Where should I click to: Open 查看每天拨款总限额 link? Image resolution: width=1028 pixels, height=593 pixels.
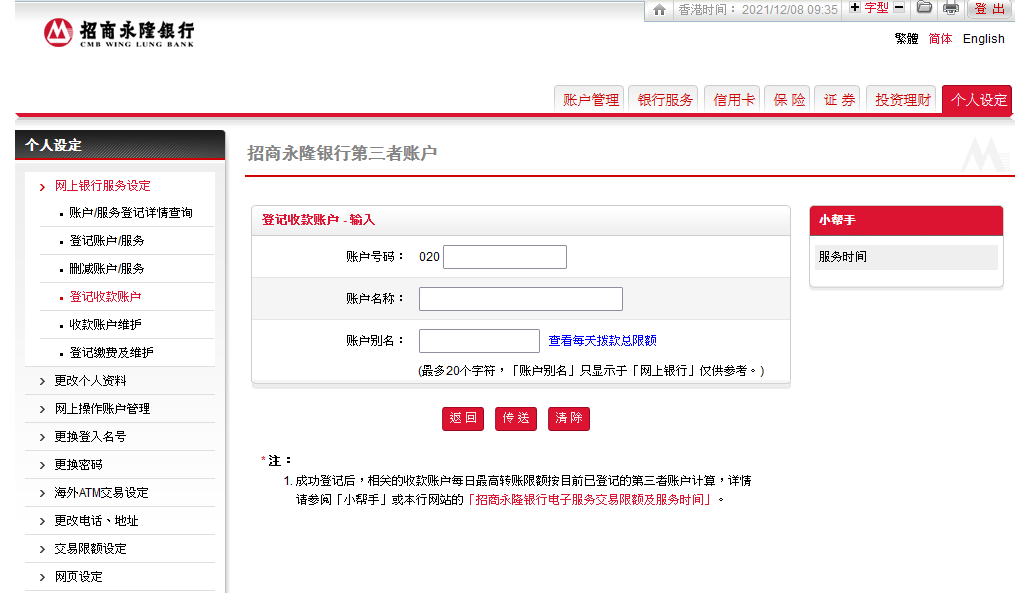(603, 340)
